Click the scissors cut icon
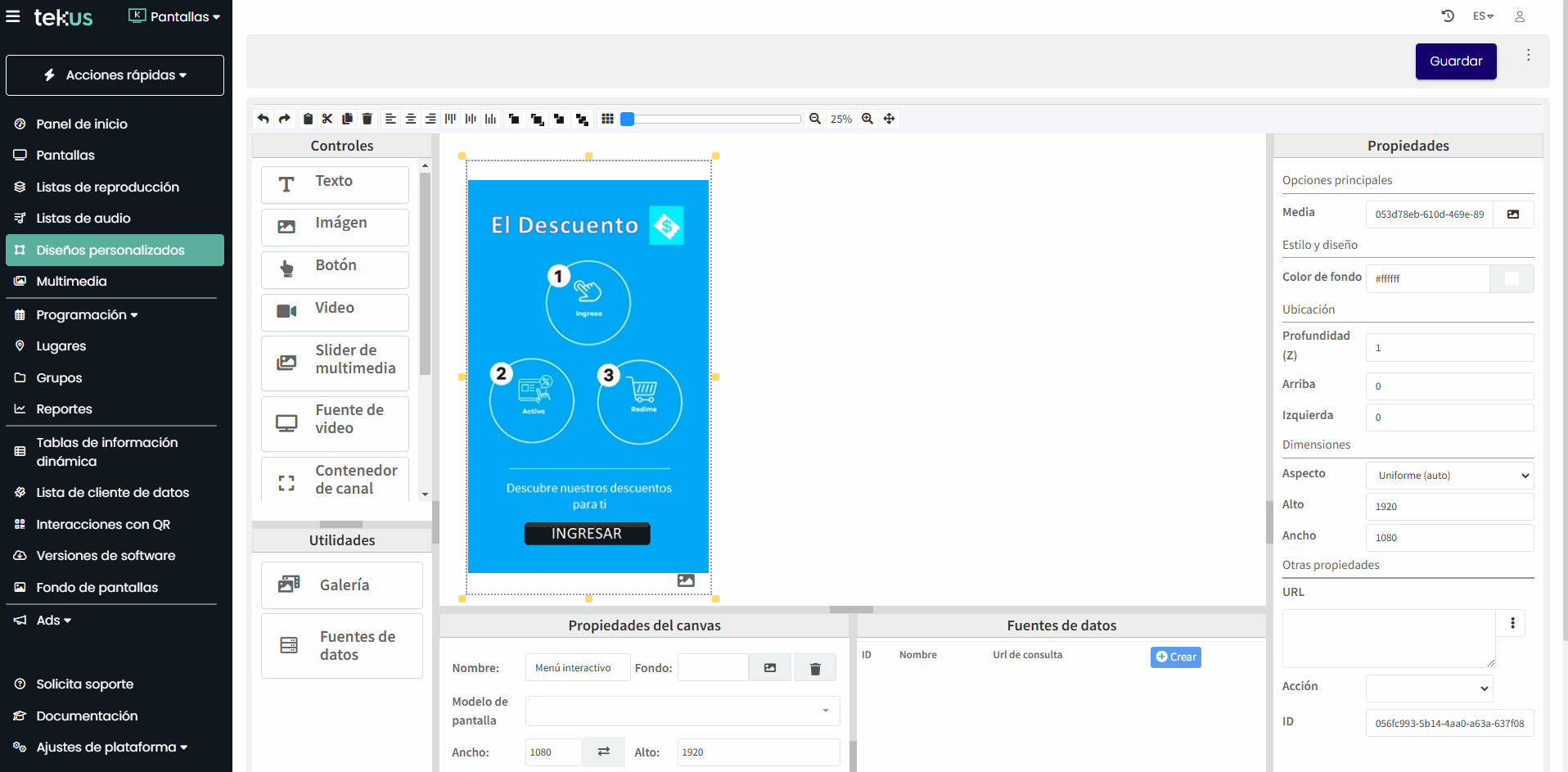This screenshot has height=772, width=1568. click(327, 119)
